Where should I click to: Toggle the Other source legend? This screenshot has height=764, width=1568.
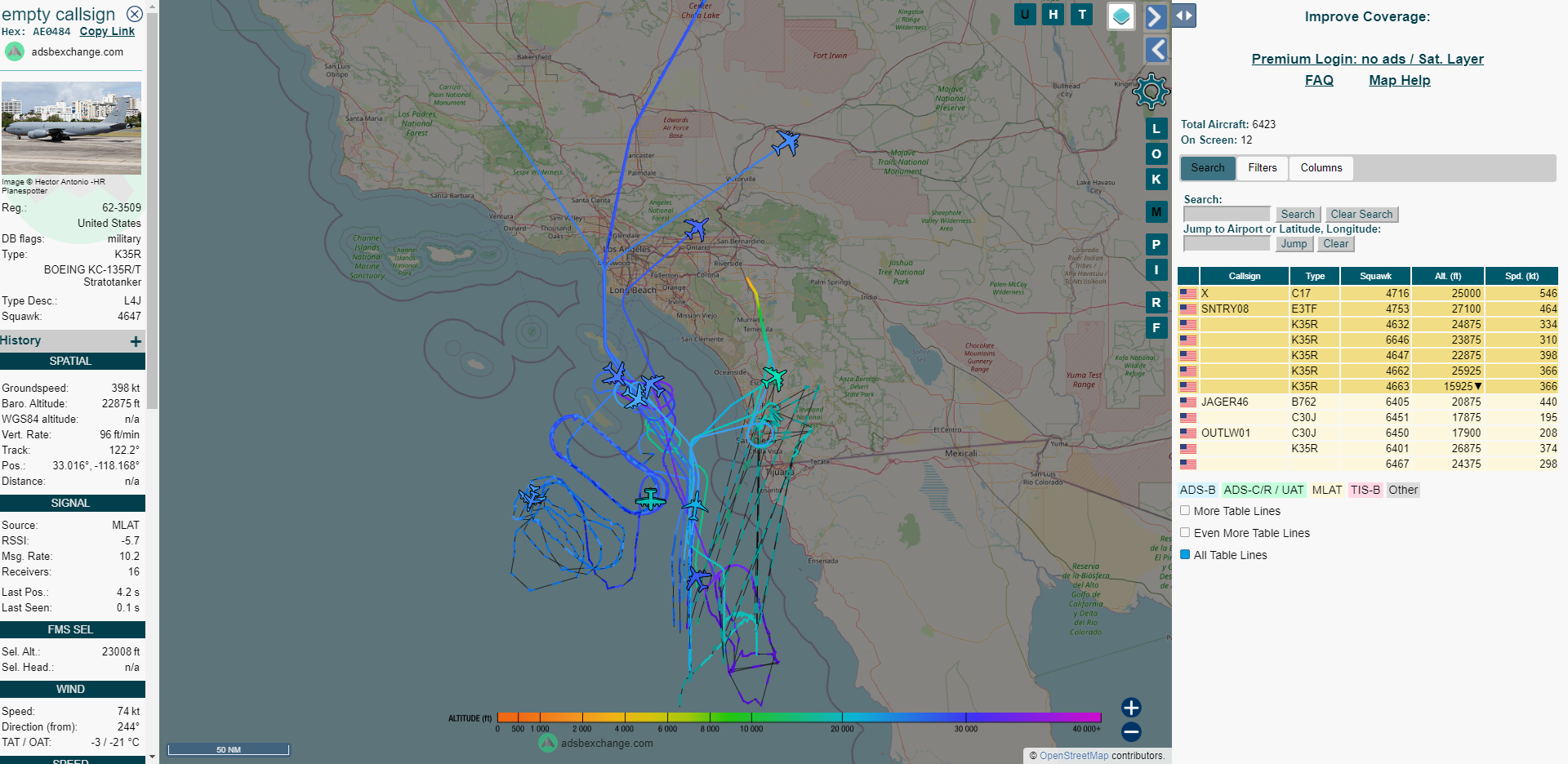pos(1403,490)
